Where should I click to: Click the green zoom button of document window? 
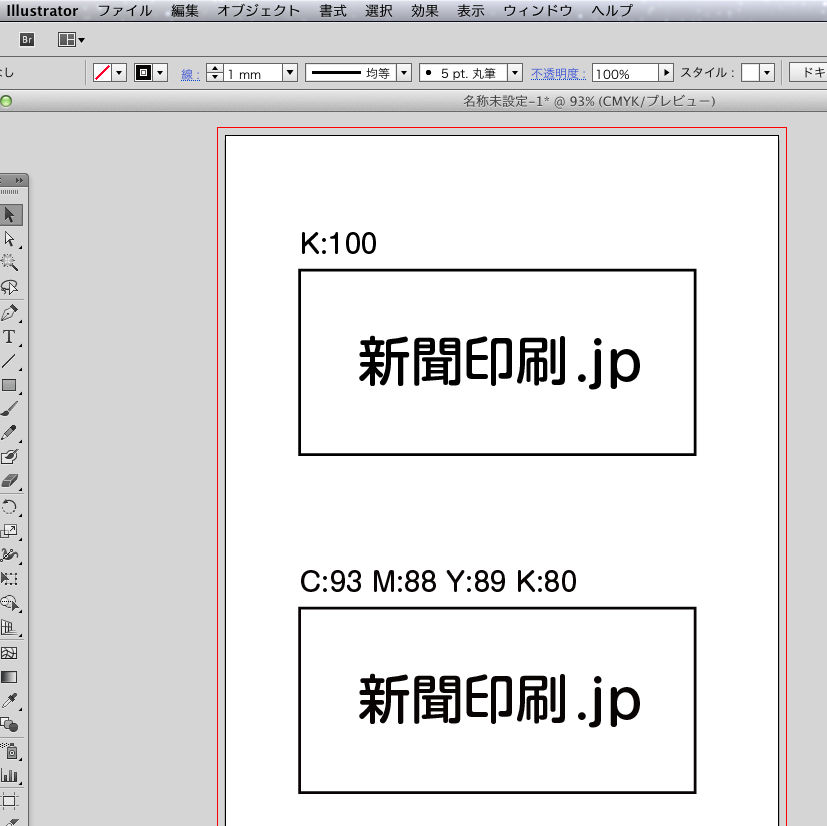[x=6, y=101]
